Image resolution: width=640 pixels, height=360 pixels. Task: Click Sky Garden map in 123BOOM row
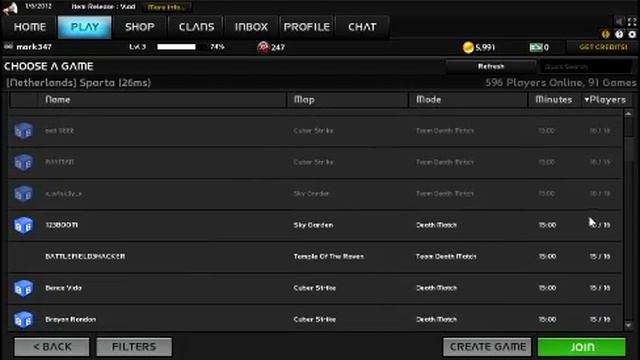313,225
